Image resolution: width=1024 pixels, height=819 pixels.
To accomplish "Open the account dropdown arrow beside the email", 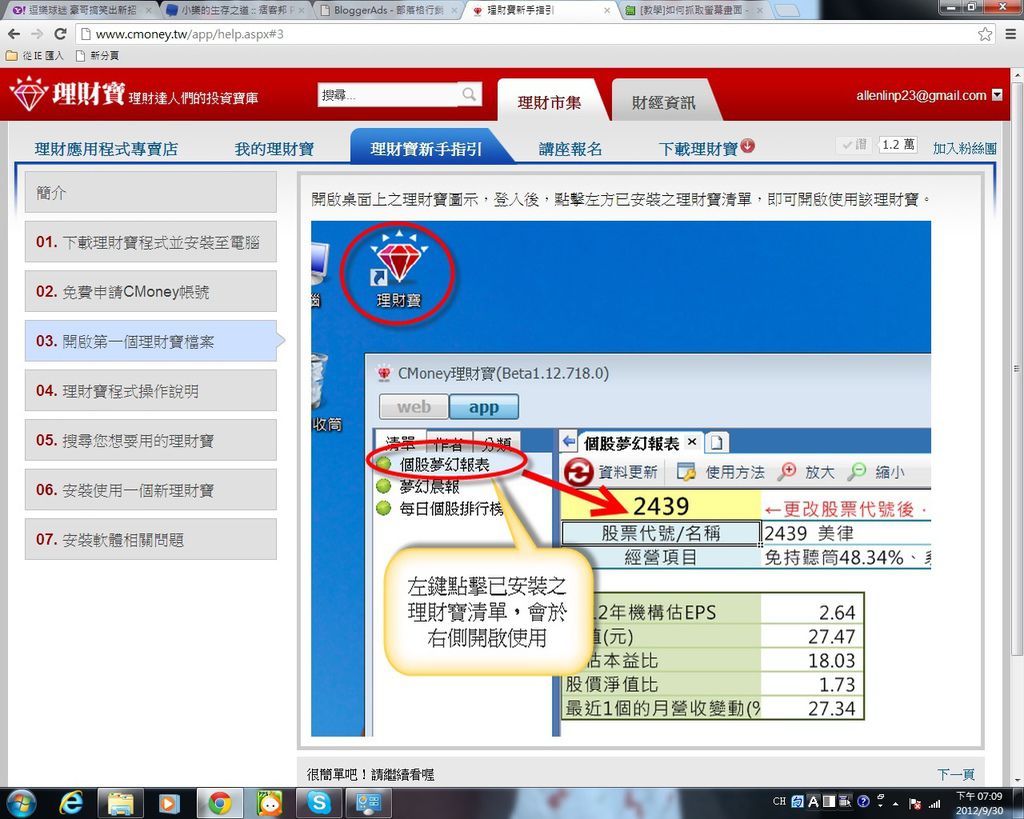I will point(997,95).
